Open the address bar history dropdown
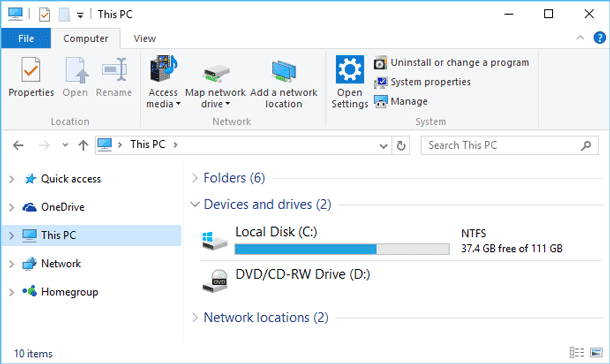610x364 pixels. (x=383, y=146)
